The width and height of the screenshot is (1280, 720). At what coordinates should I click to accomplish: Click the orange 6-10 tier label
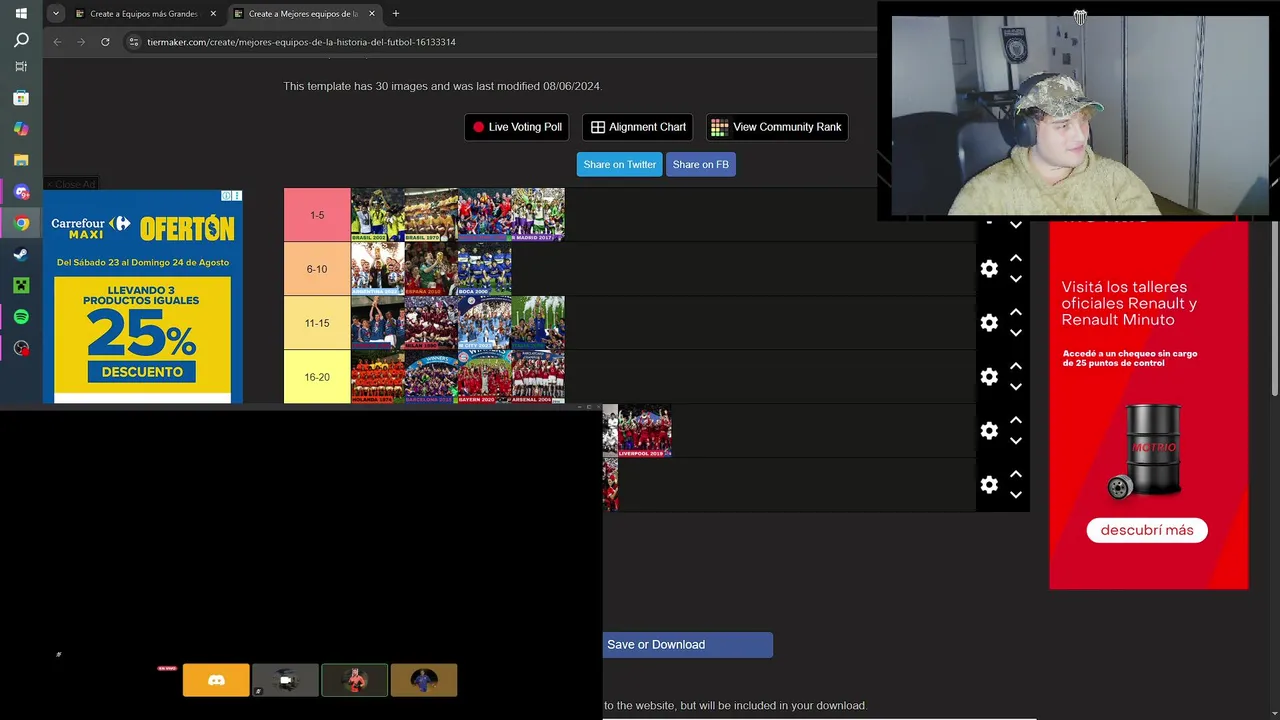tap(317, 269)
